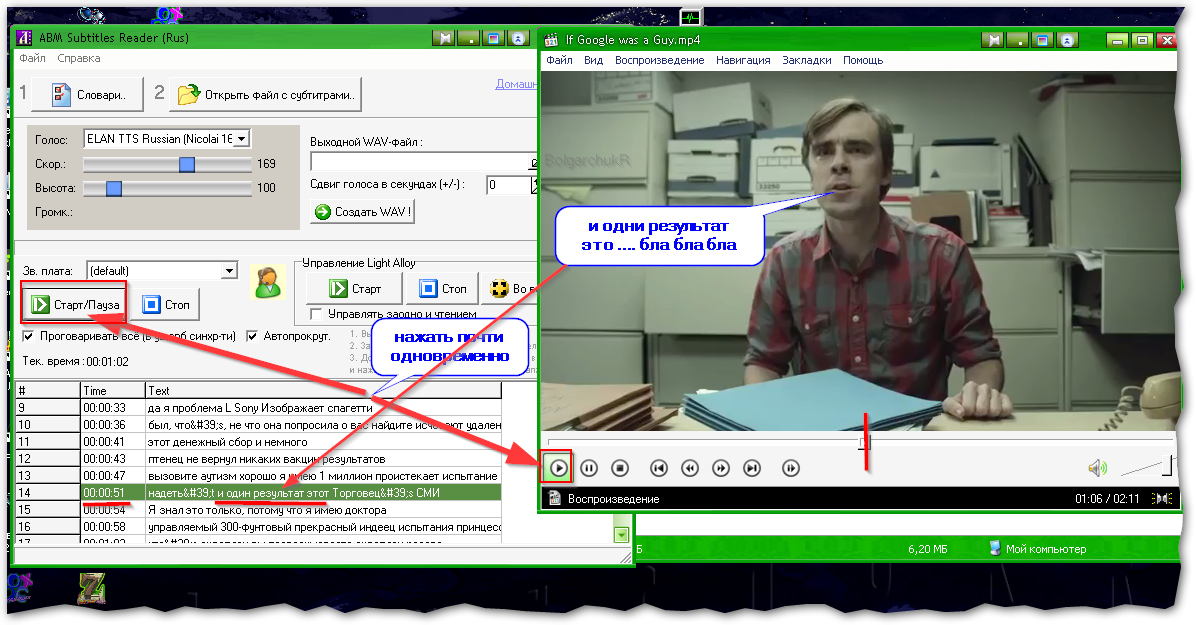The width and height of the screenshot is (1196, 625).
Task: Skip to next track in the player
Action: coord(752,468)
